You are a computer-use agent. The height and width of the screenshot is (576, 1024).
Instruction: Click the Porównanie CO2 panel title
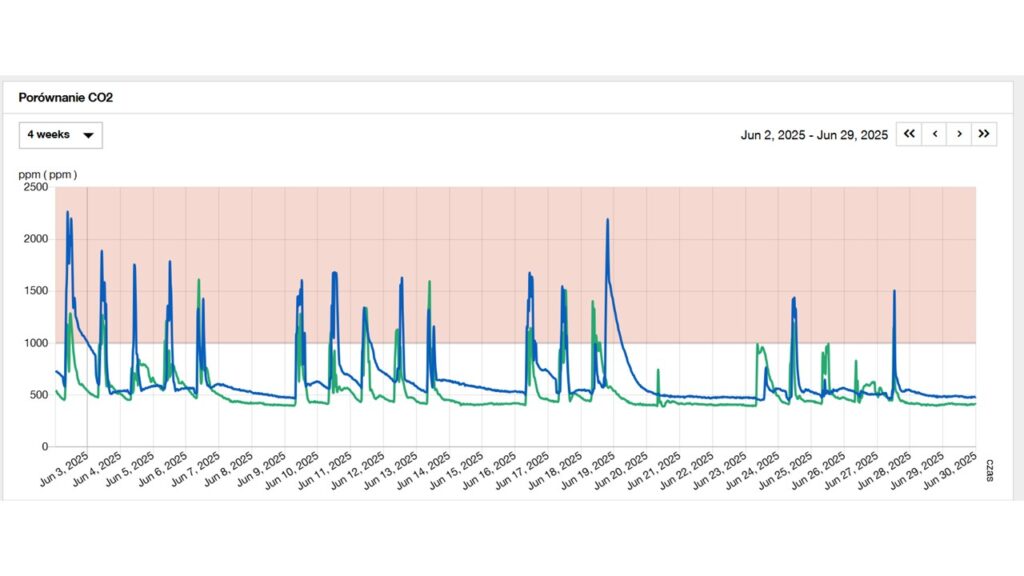tap(65, 98)
